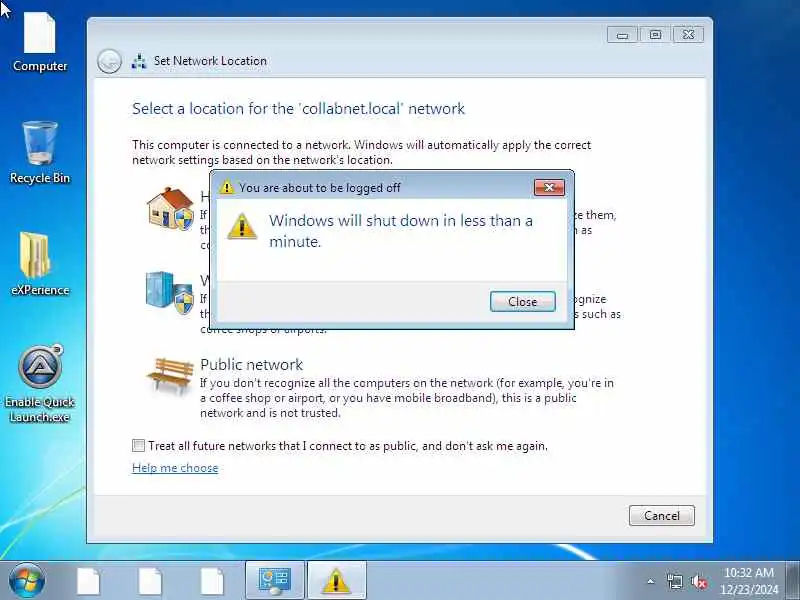Click the Public network bench icon
800x600 pixels.
[x=170, y=376]
